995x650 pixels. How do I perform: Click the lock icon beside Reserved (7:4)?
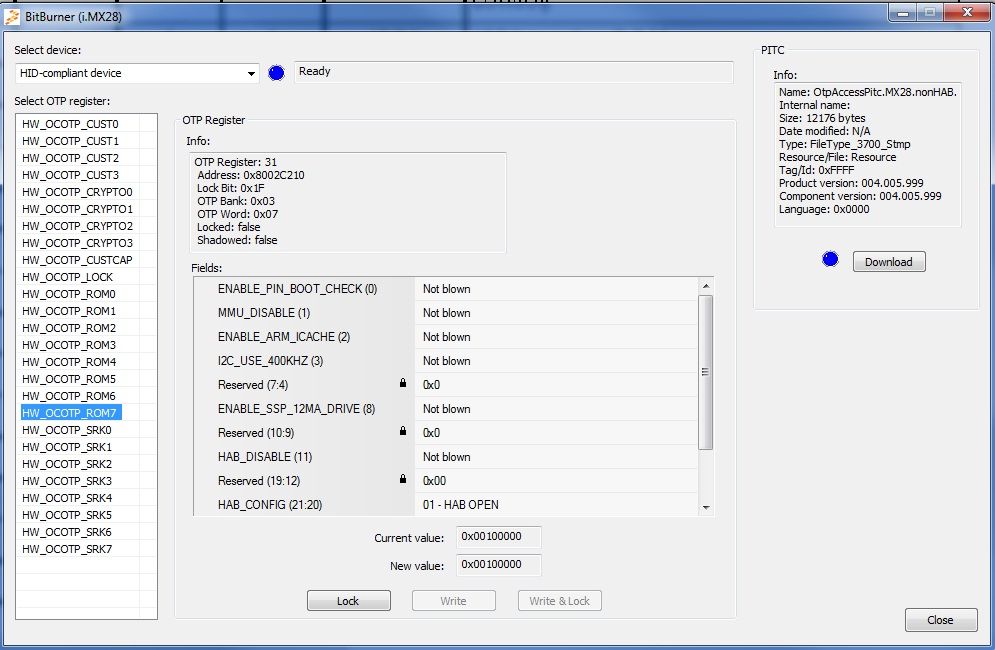pos(403,383)
